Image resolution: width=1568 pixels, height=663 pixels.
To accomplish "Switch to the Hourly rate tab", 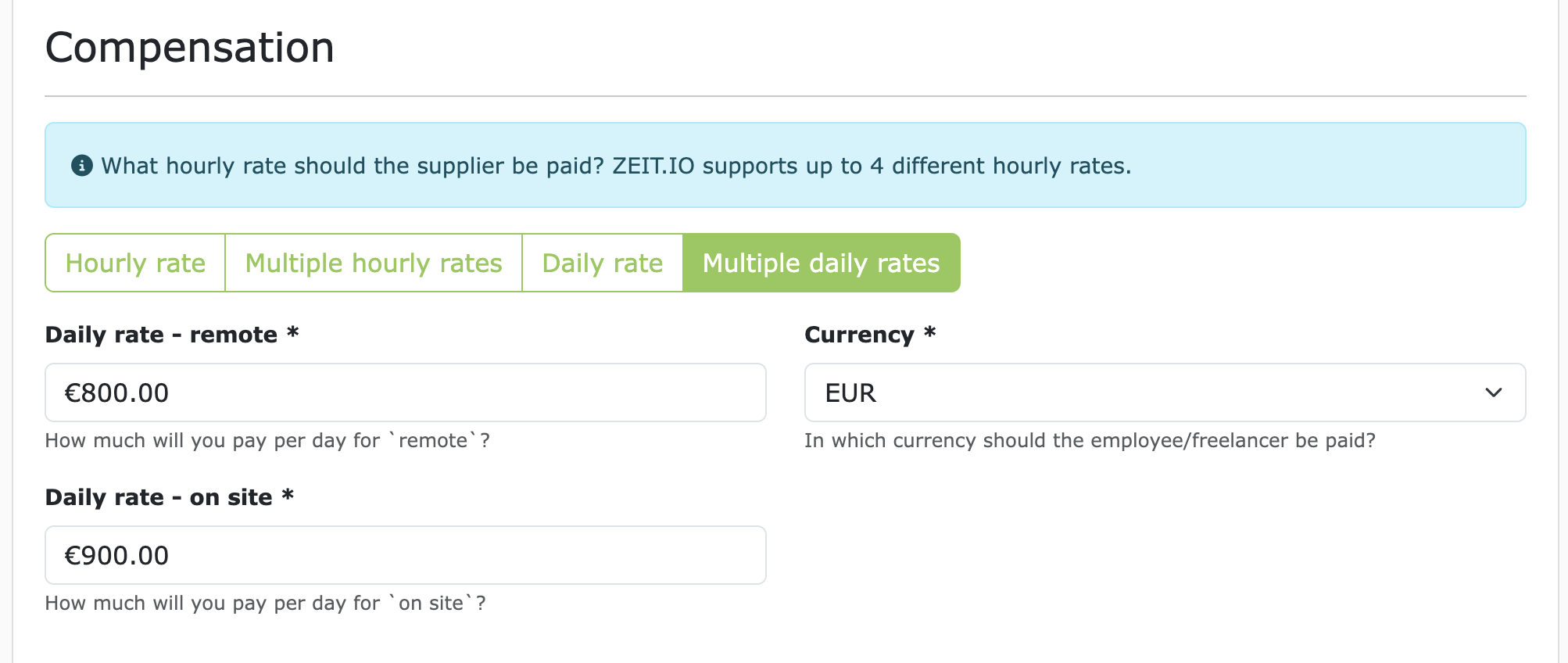I will pyautogui.click(x=134, y=263).
